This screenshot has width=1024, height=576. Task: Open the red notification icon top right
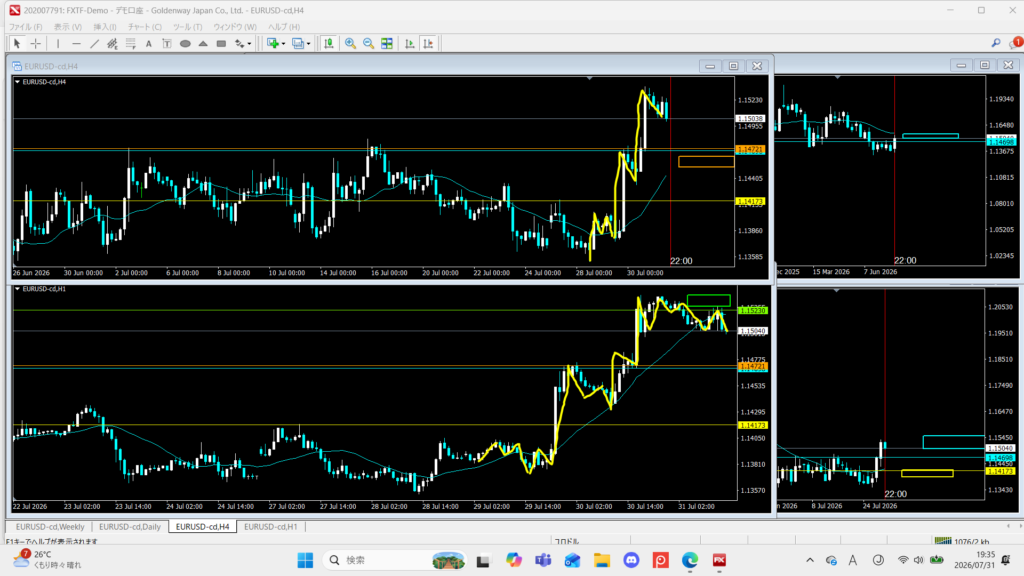pyautogui.click(x=1016, y=43)
